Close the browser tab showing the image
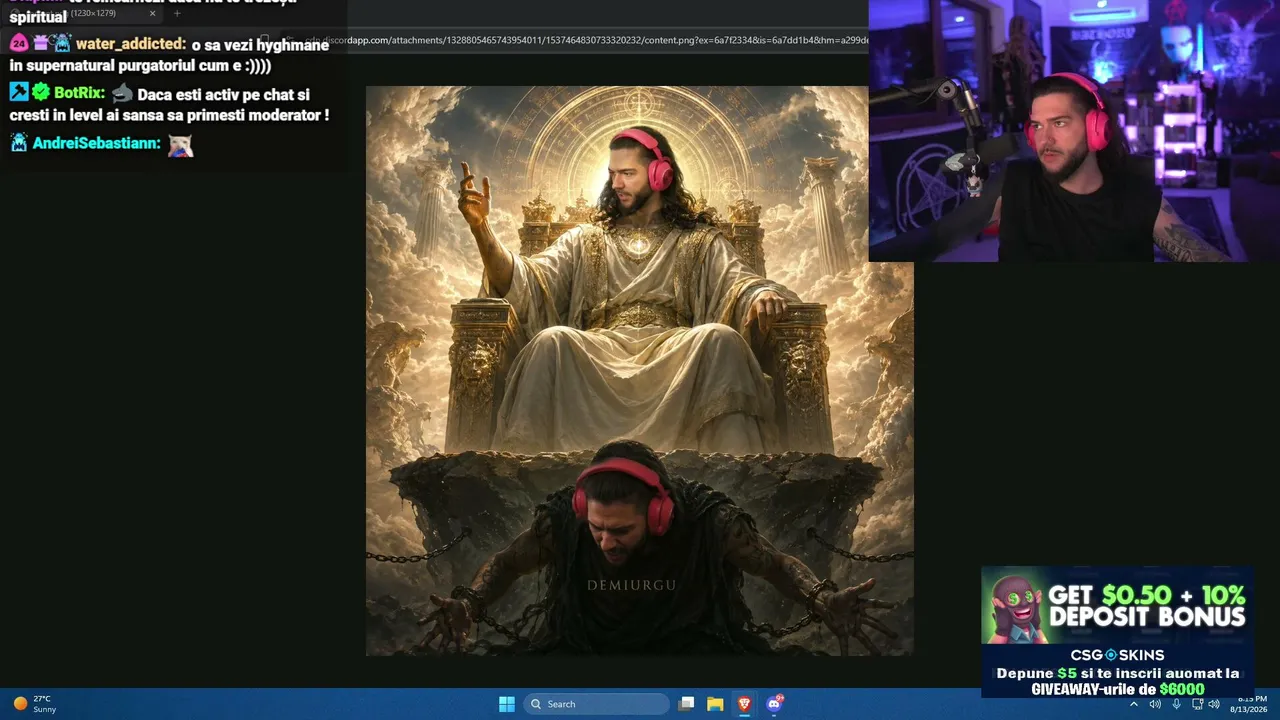1280x720 pixels. [x=152, y=13]
